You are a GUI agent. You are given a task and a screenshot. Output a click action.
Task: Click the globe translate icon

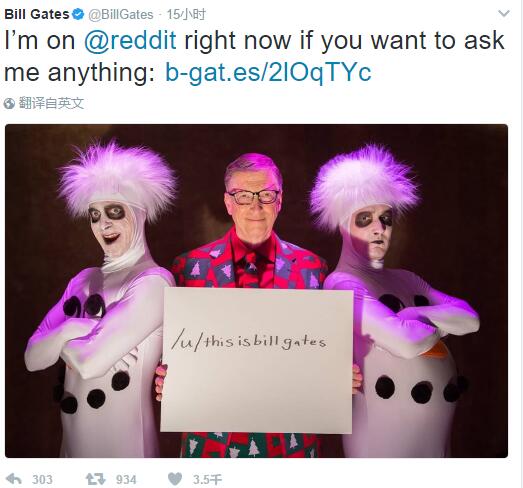[x=9, y=103]
